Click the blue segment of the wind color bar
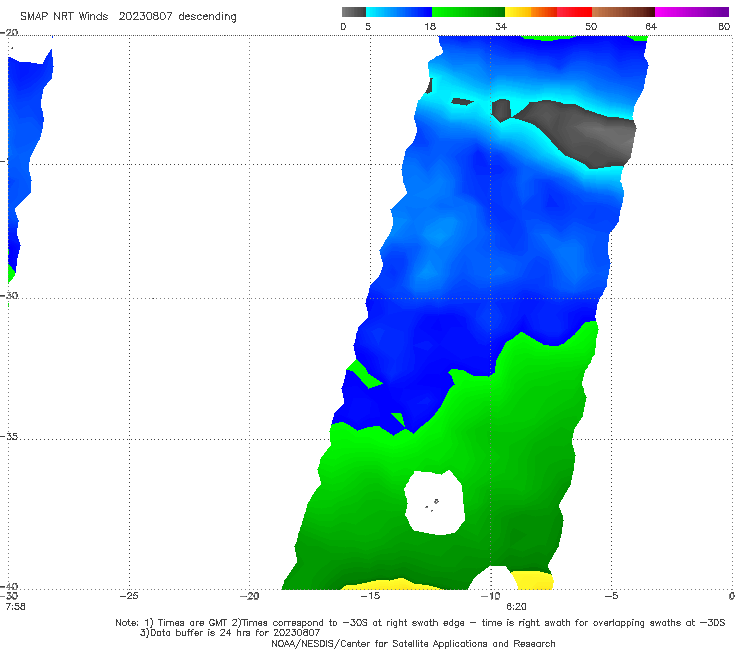 click(x=399, y=12)
